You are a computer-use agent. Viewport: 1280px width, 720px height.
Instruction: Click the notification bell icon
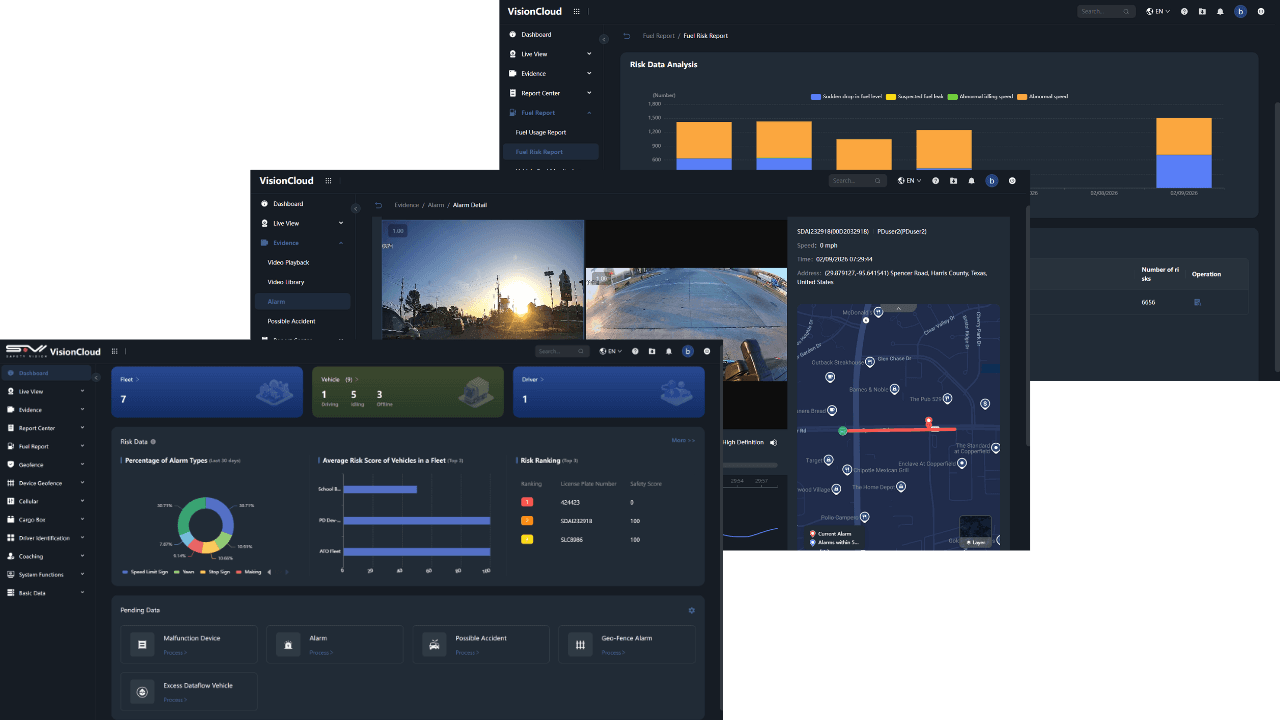[x=668, y=351]
